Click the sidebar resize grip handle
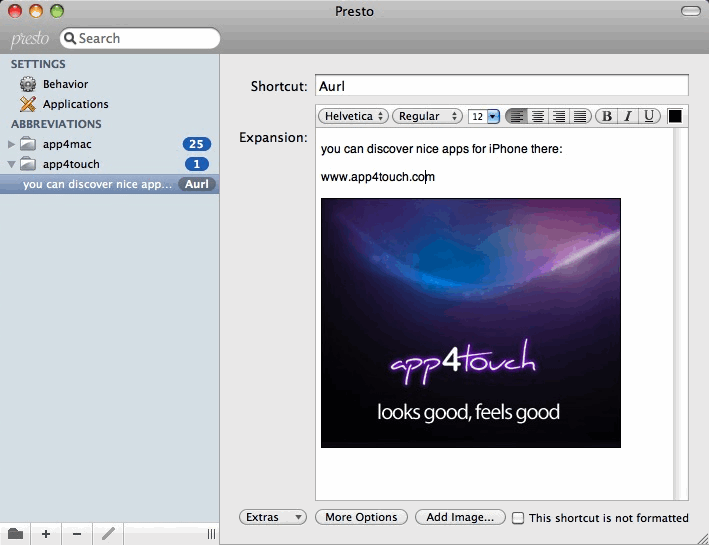This screenshot has width=709, height=545. pyautogui.click(x=211, y=534)
